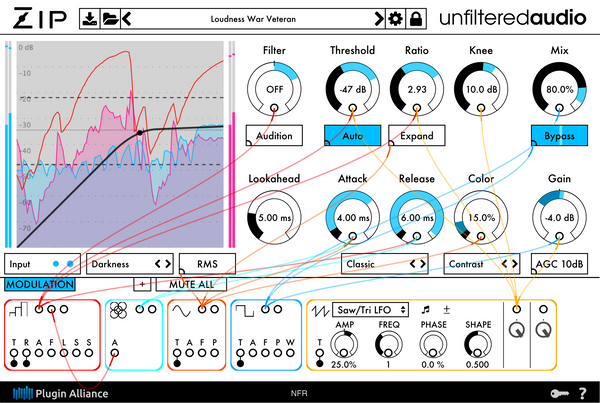
Task: Click the unfilteredaudio brand logo
Action: coord(513,18)
